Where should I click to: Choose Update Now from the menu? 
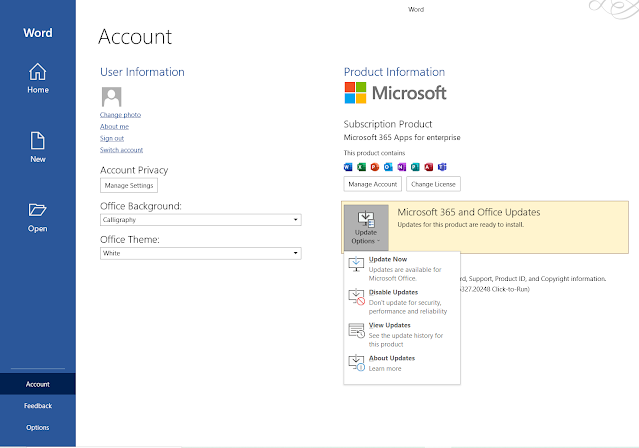click(x=402, y=268)
